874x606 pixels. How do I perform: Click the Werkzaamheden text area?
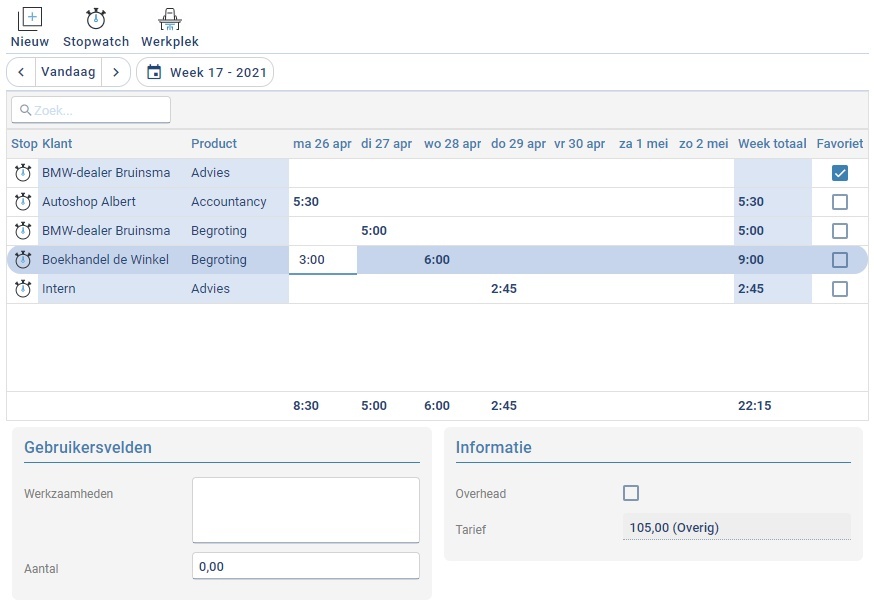(x=305, y=510)
